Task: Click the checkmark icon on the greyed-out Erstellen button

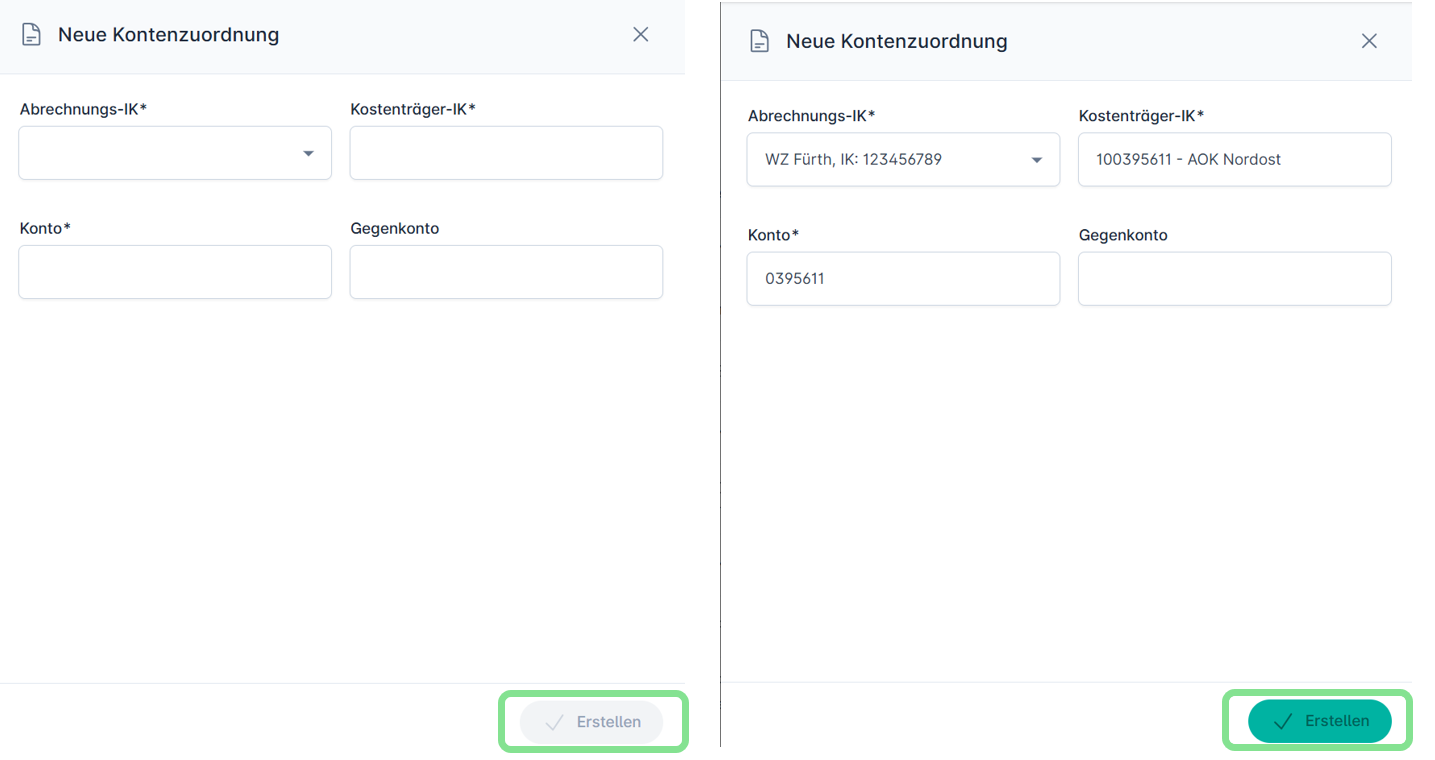Action: pyautogui.click(x=554, y=722)
